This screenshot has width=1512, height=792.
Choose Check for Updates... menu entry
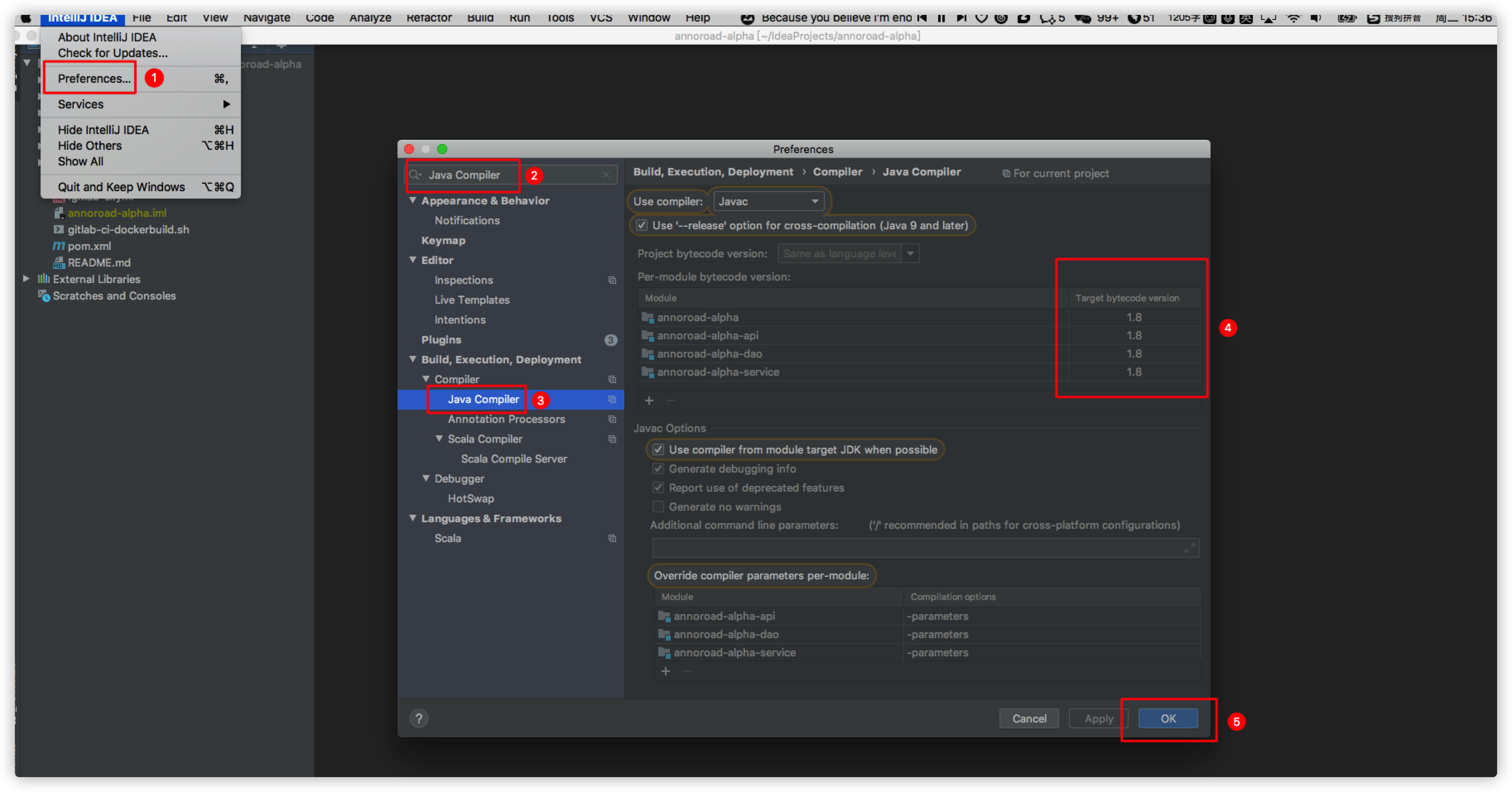coord(113,53)
